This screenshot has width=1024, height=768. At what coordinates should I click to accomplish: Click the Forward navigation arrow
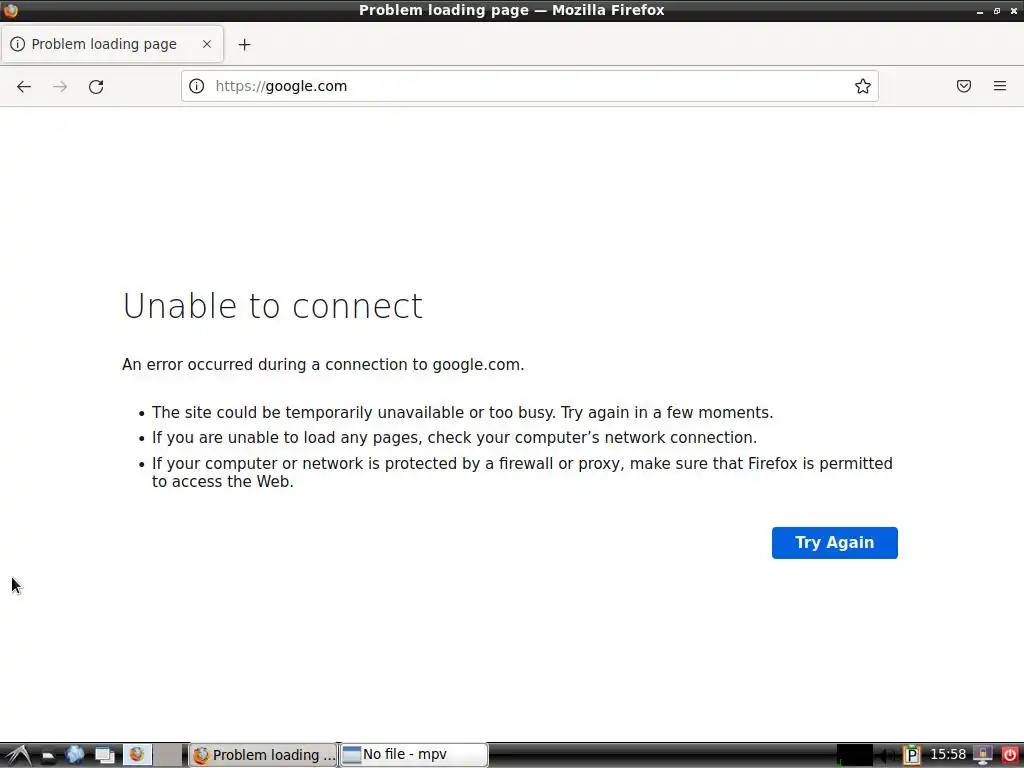coord(60,86)
